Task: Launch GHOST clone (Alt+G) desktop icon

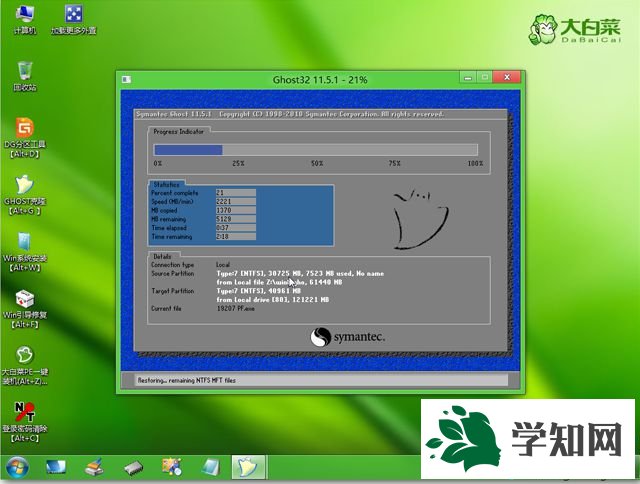Action: click(25, 195)
